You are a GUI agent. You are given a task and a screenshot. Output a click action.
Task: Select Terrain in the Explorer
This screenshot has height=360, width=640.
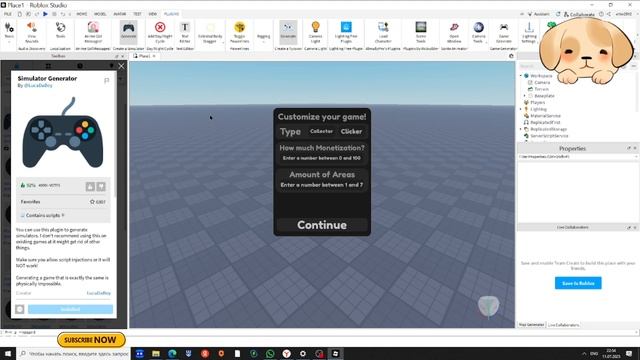(541, 89)
